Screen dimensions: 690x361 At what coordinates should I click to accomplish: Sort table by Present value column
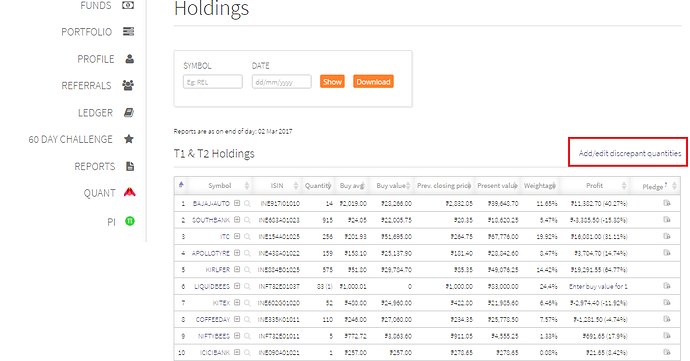(x=497, y=186)
